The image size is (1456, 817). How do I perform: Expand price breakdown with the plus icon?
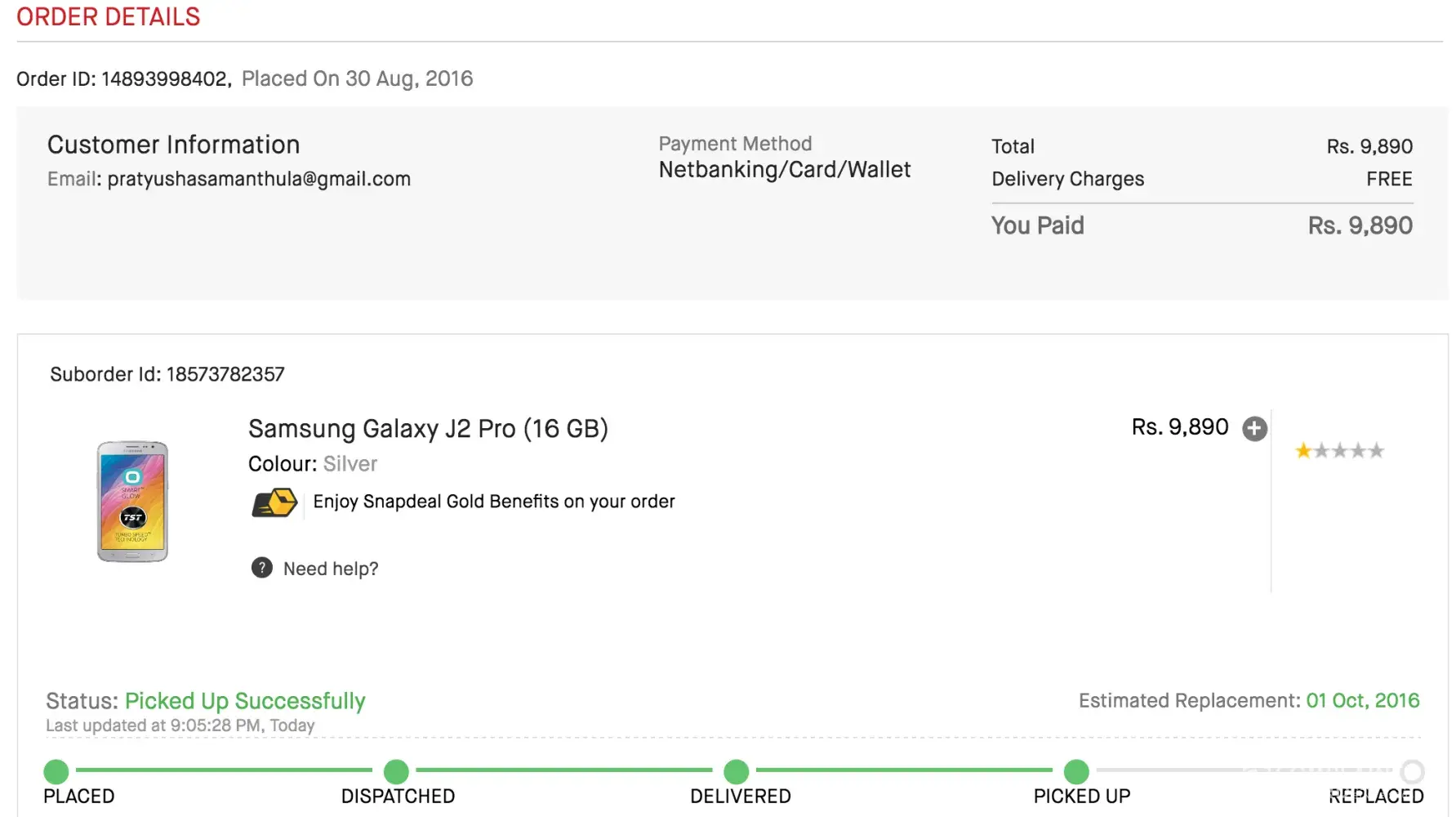tap(1254, 429)
